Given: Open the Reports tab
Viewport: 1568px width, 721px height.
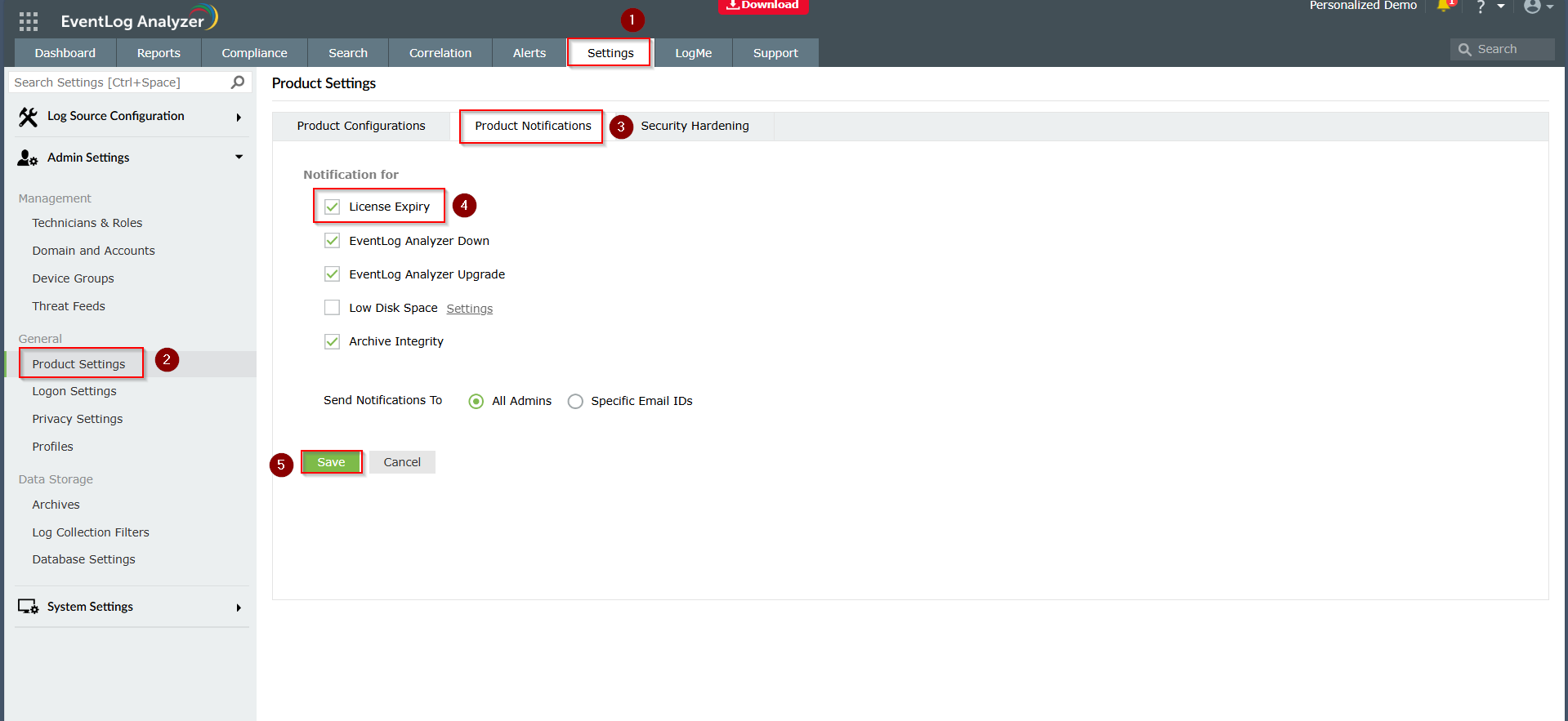Looking at the screenshot, I should tap(159, 53).
